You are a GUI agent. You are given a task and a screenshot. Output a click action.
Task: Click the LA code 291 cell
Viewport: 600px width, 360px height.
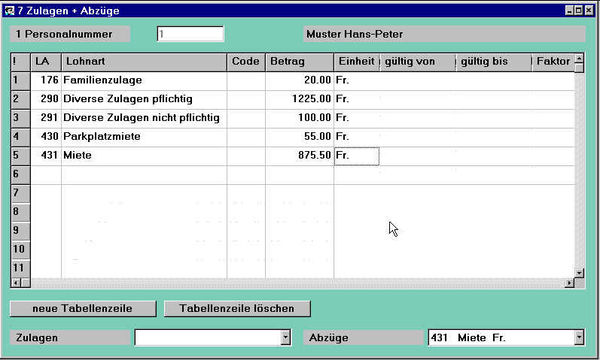pos(46,118)
